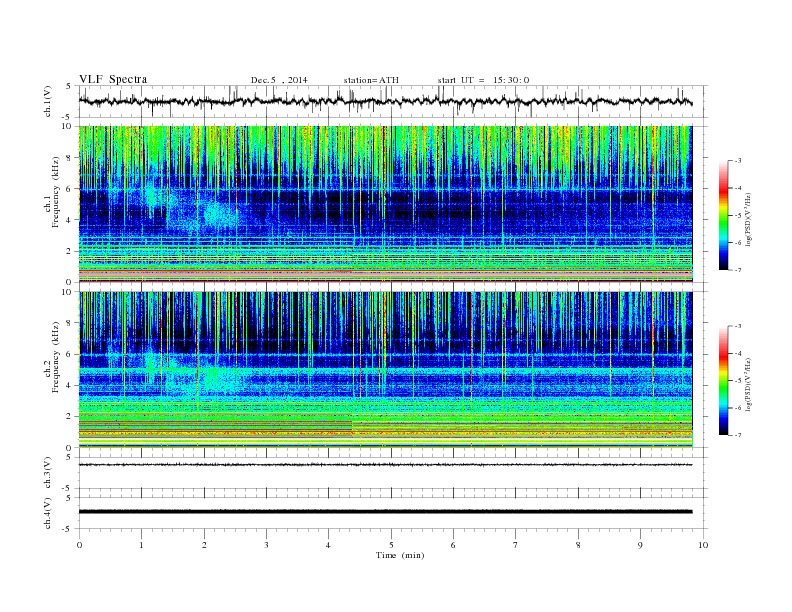Click the '2' kHz tick on ch.1 frequency axis
Viewport: 792px width, 612px height.
click(70, 251)
